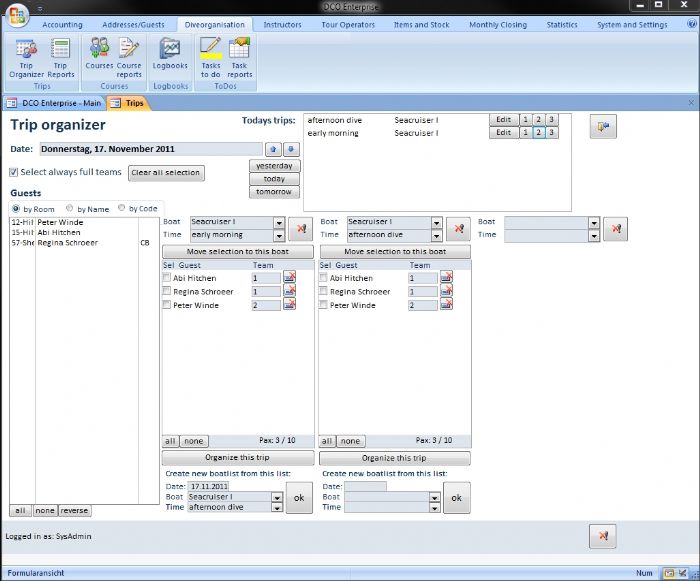Viewport: 700px width, 581px height.
Task: Select the by Code radio button
Action: pyautogui.click(x=121, y=208)
